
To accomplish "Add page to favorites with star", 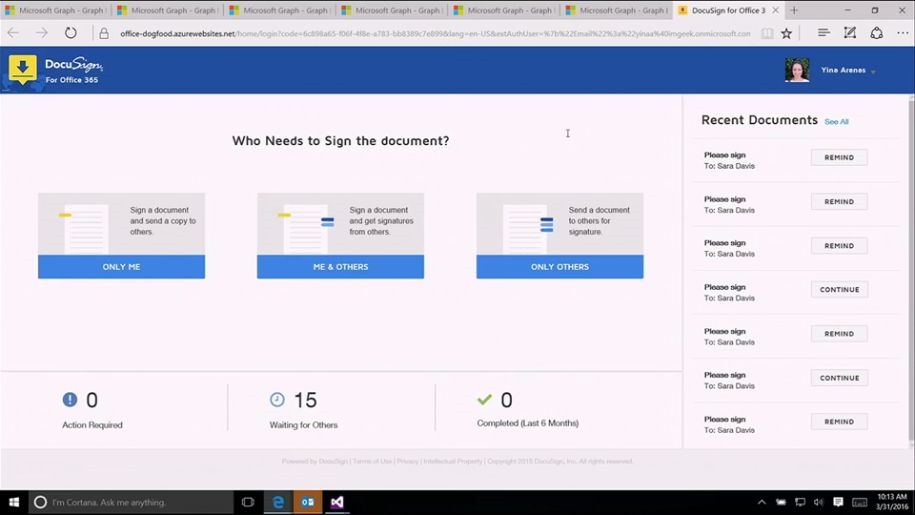I will [x=787, y=34].
